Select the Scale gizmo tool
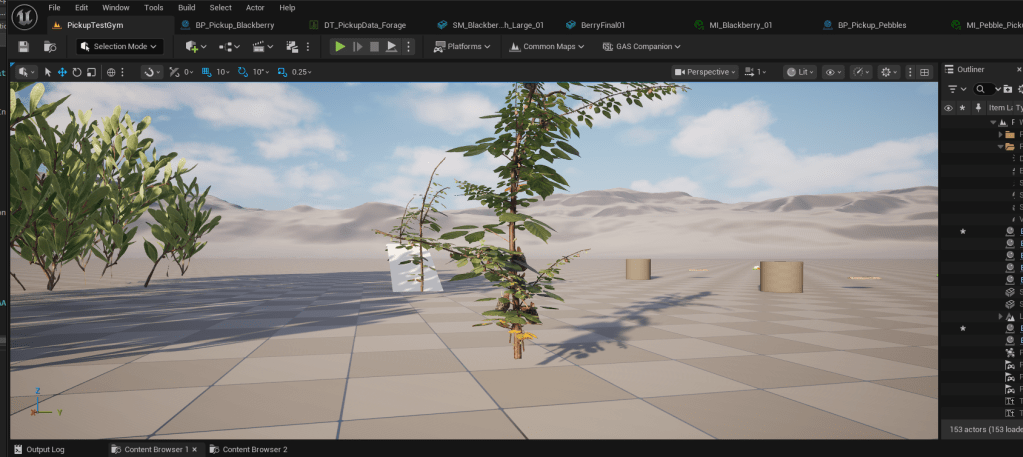The image size is (1023, 457). coord(91,72)
